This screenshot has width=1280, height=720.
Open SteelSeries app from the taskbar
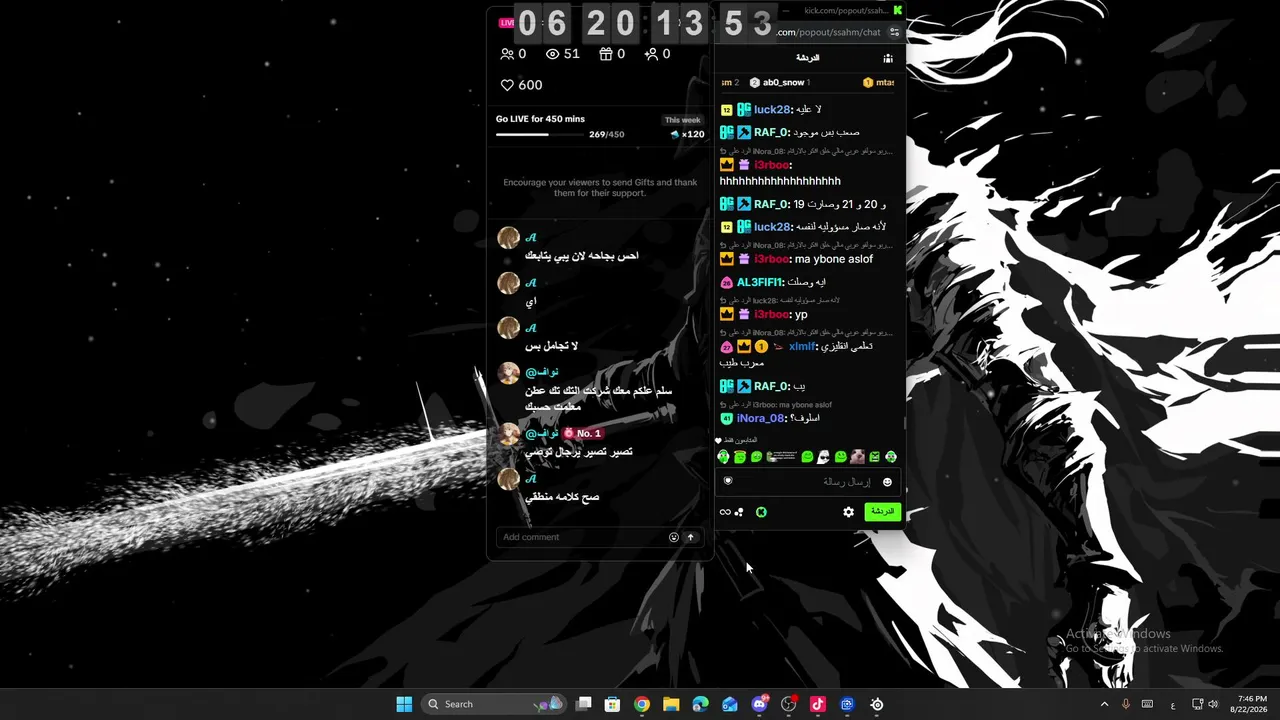pyautogui.click(x=877, y=704)
